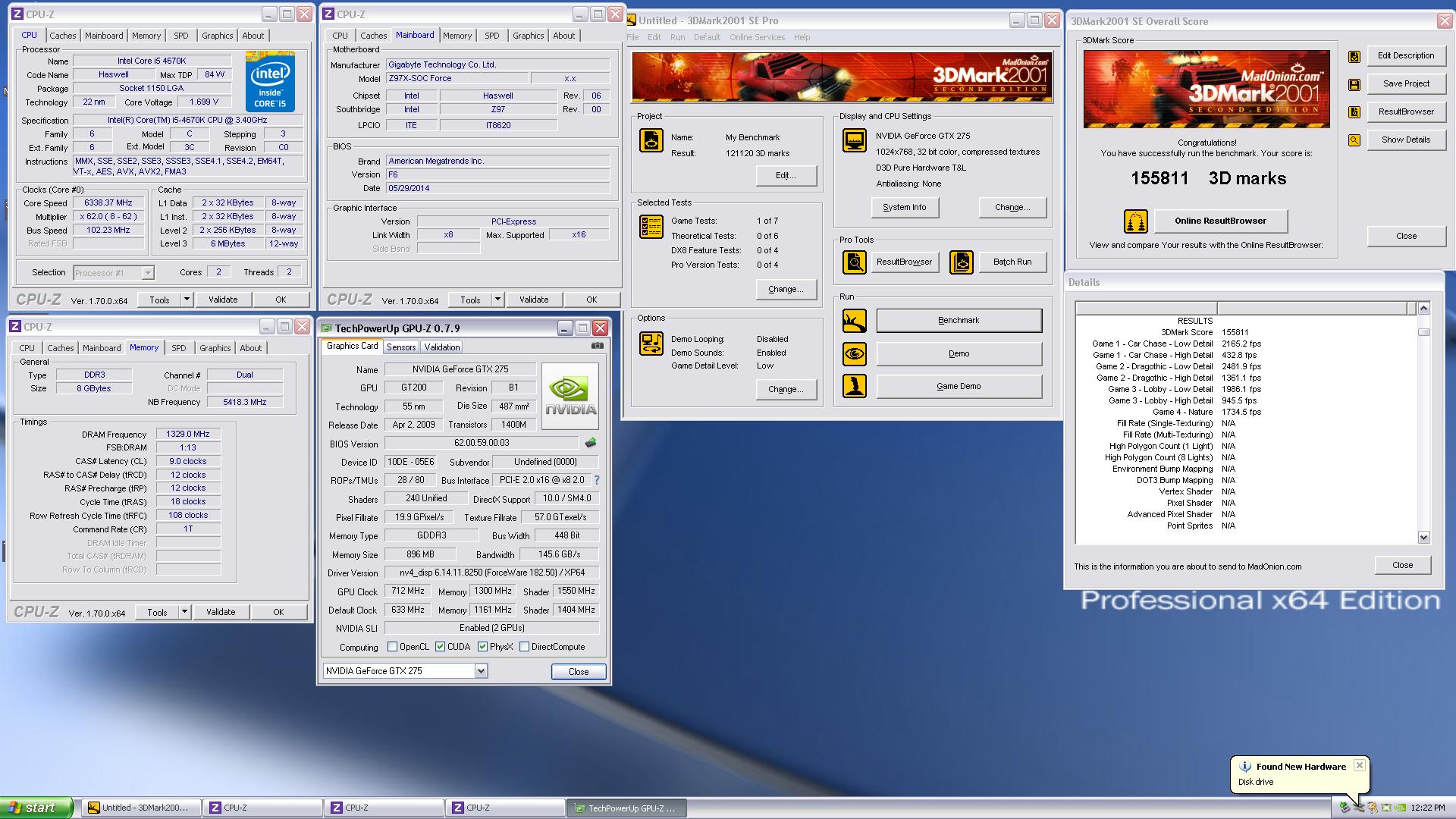Screen dimensions: 1456x819
Task: Open the Windows Start menu
Action: click(36, 808)
